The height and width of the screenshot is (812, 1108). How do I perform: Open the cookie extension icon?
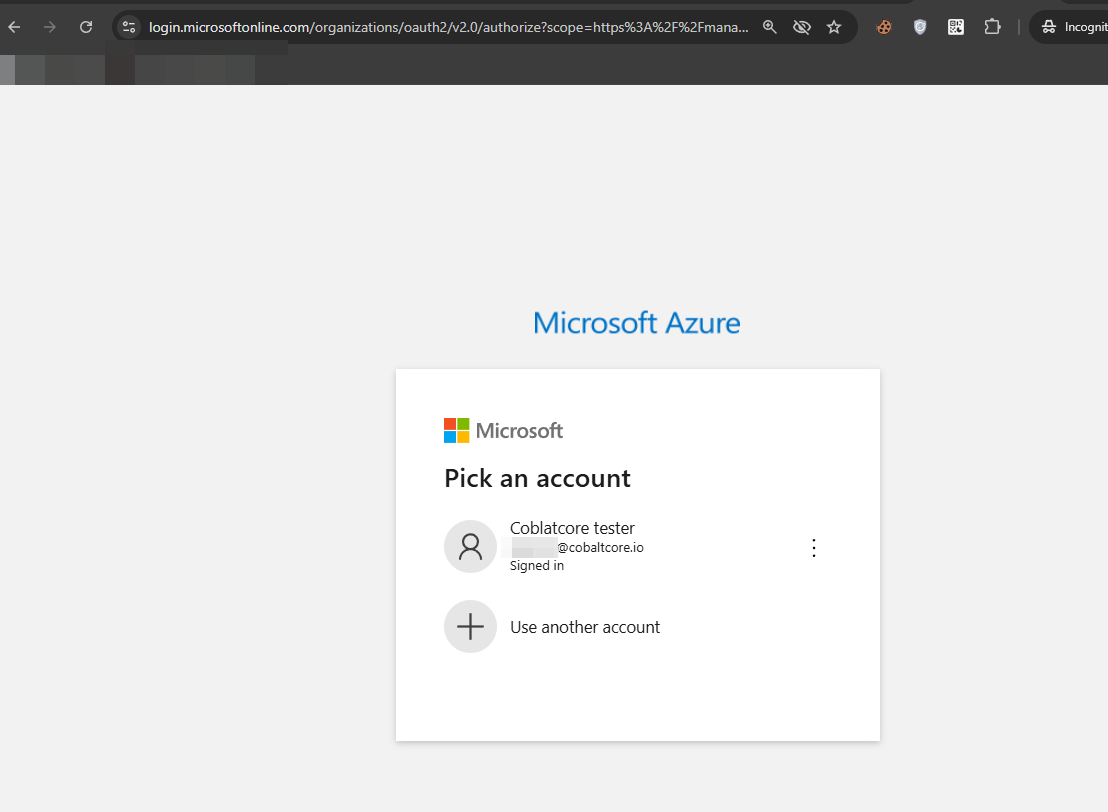tap(884, 27)
